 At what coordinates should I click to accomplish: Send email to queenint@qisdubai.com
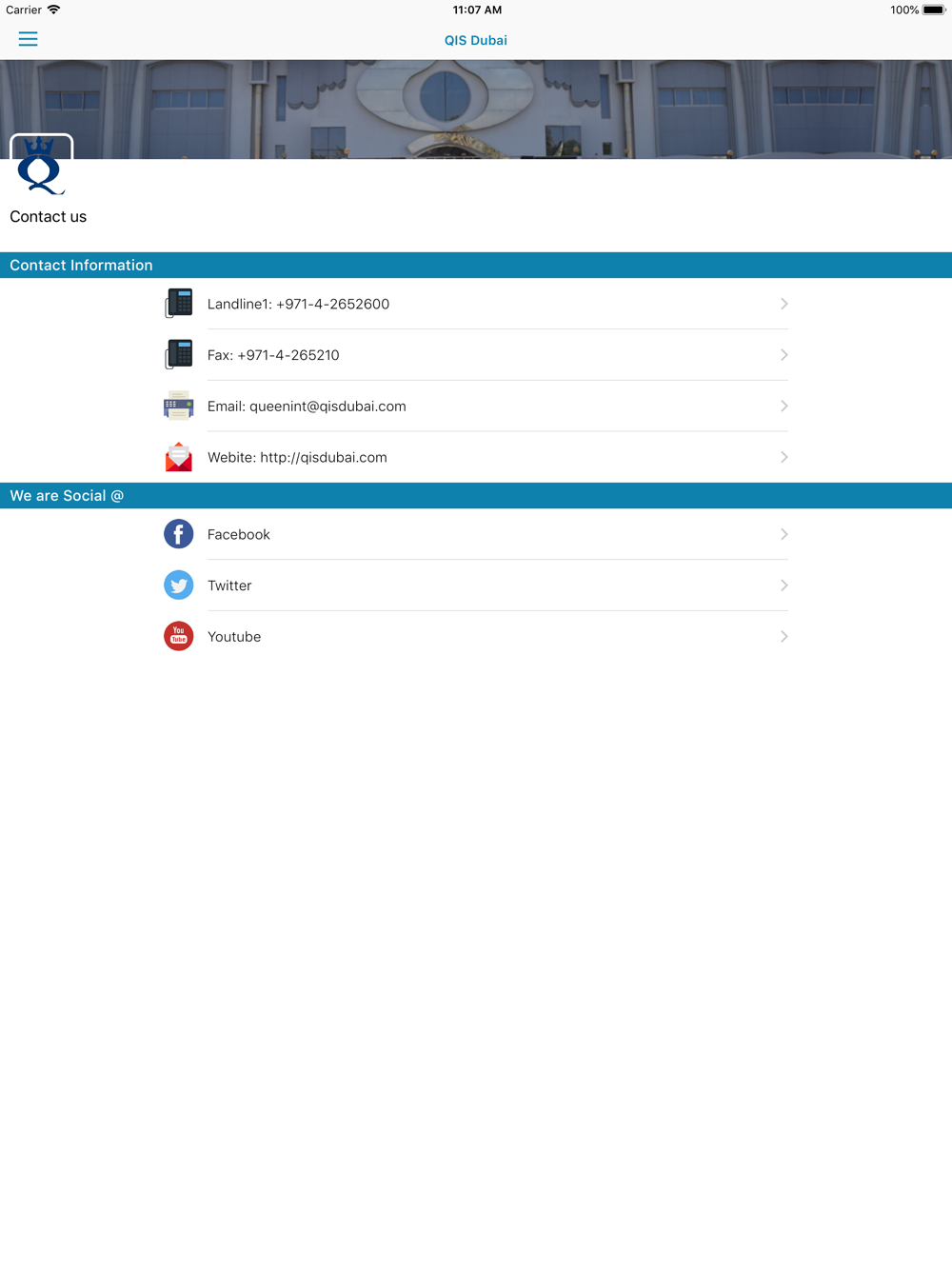pyautogui.click(x=307, y=407)
